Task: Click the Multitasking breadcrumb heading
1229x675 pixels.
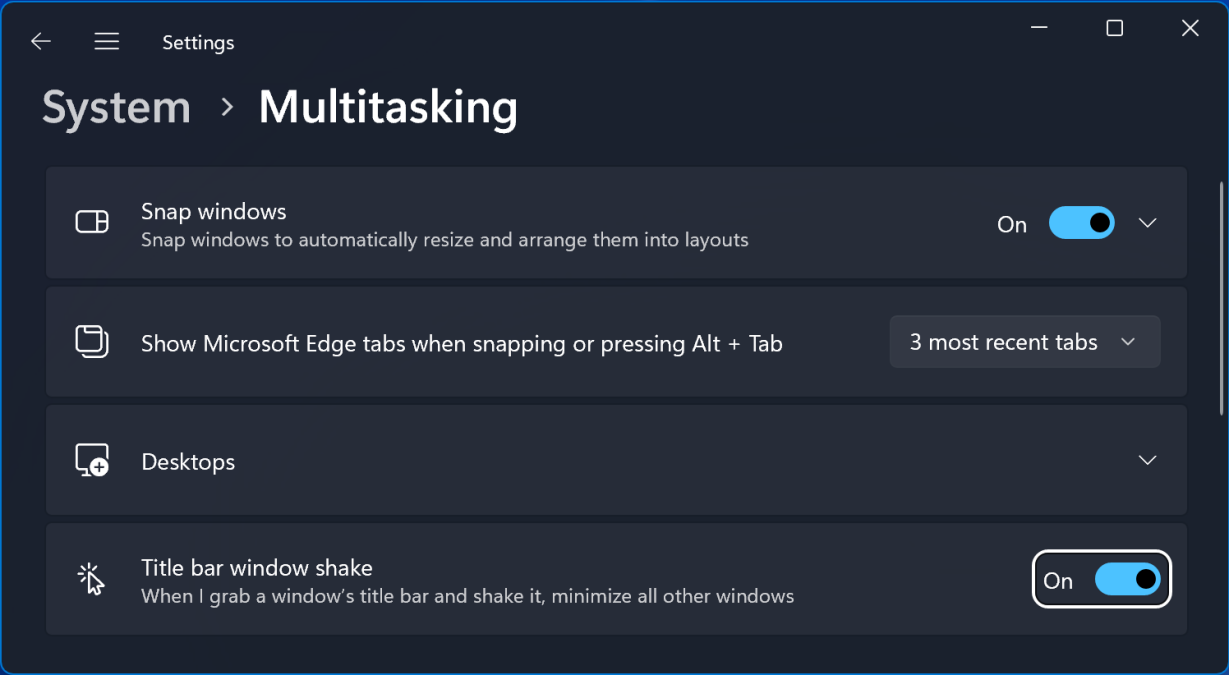Action: (x=388, y=107)
